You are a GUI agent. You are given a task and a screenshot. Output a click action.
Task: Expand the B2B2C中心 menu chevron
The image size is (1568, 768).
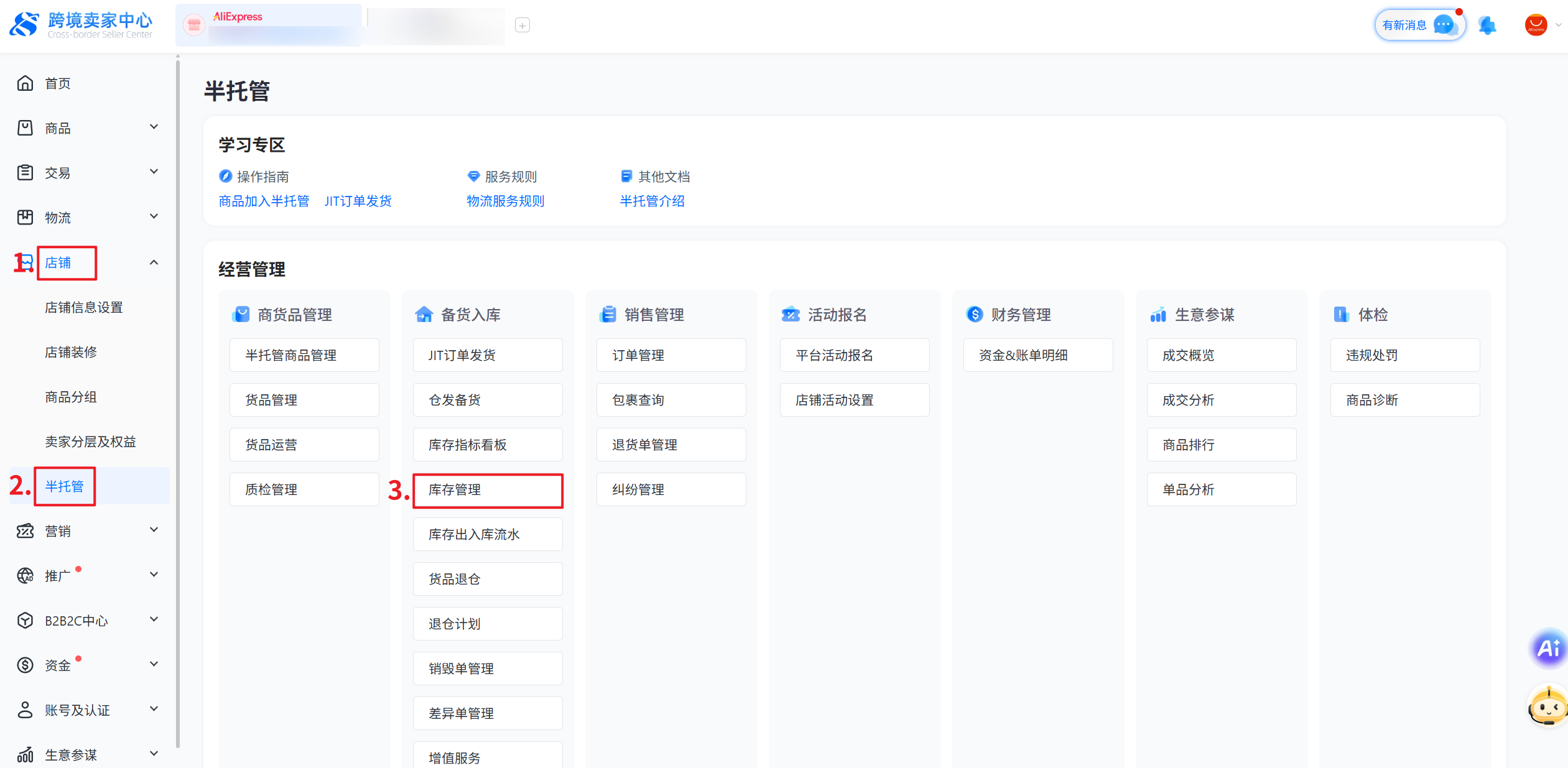click(154, 620)
